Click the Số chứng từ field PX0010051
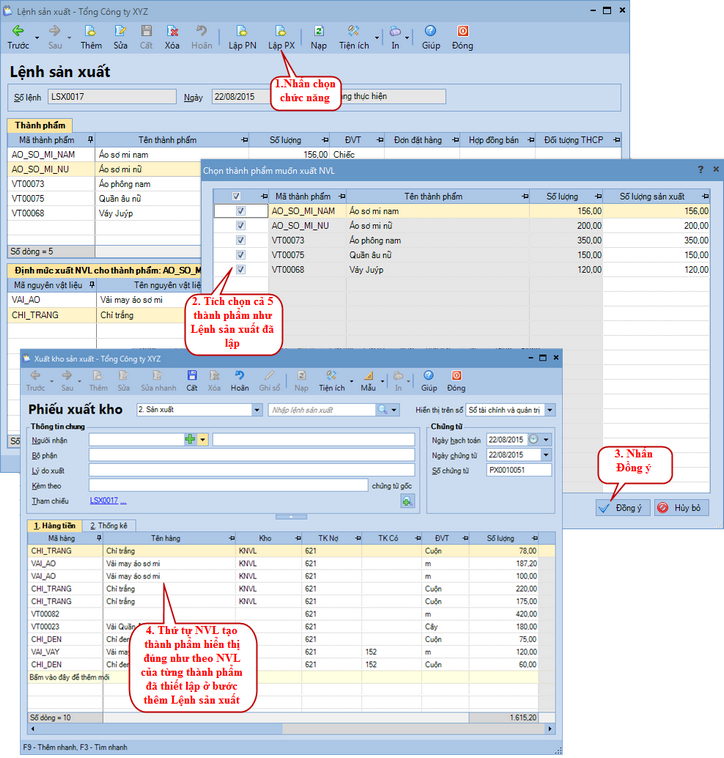The image size is (724, 758). tap(519, 470)
